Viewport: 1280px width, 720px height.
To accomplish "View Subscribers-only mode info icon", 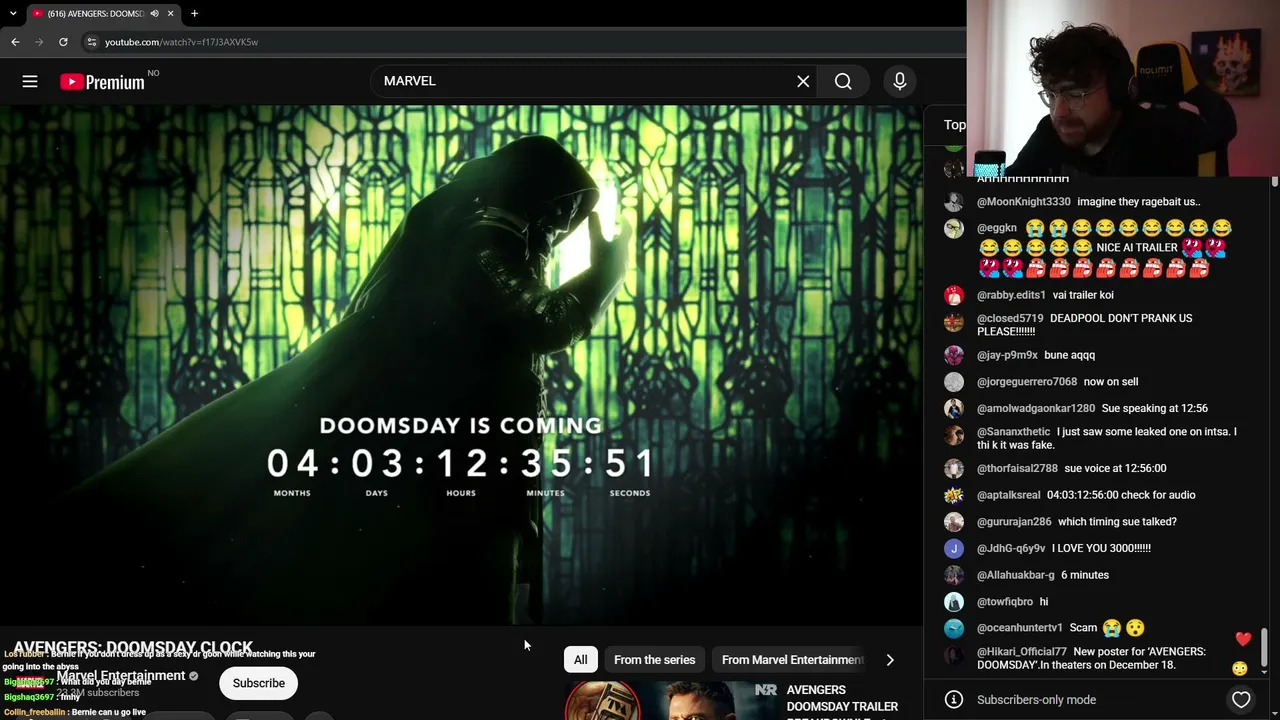I will (954, 700).
